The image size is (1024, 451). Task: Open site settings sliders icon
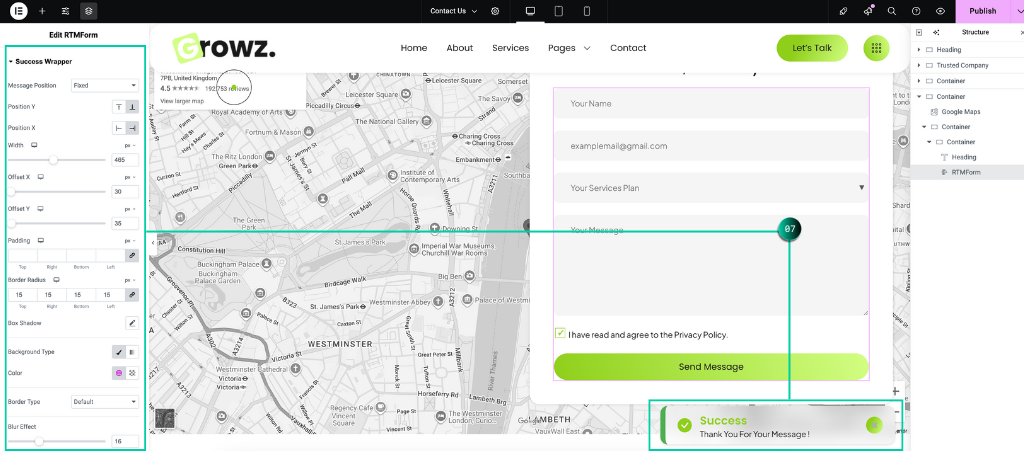tap(65, 11)
